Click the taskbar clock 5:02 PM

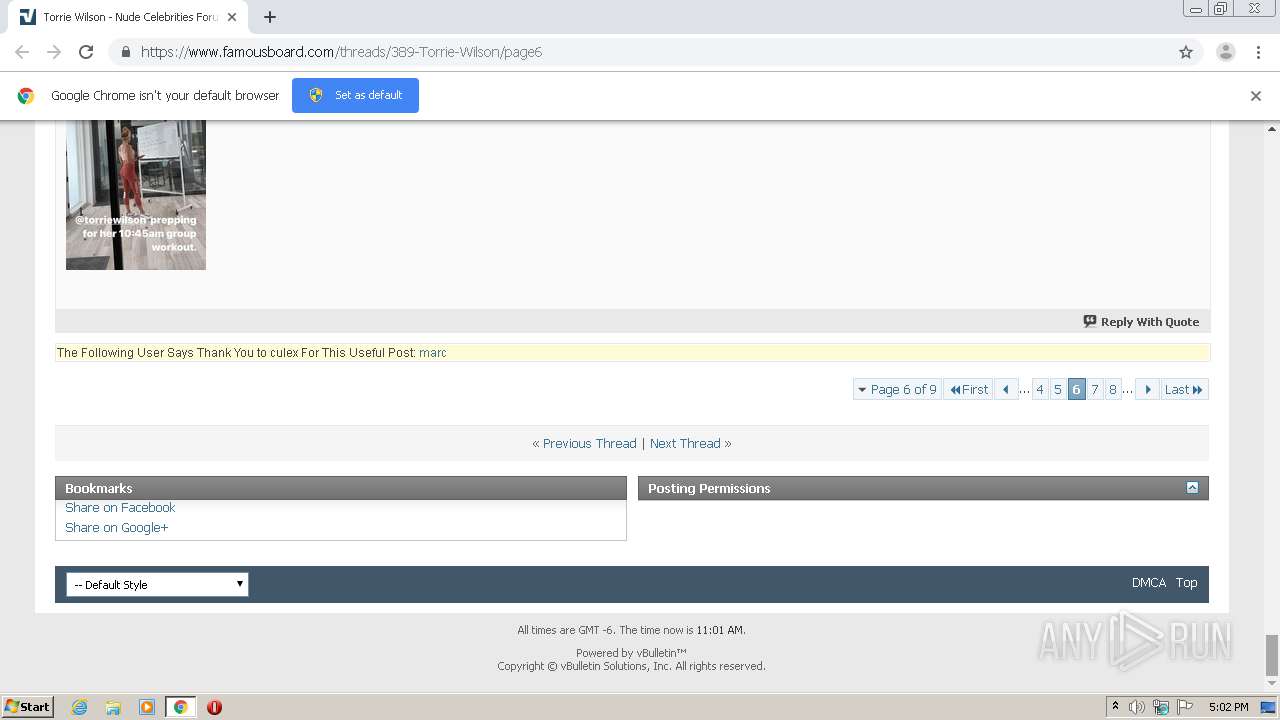coord(1228,707)
